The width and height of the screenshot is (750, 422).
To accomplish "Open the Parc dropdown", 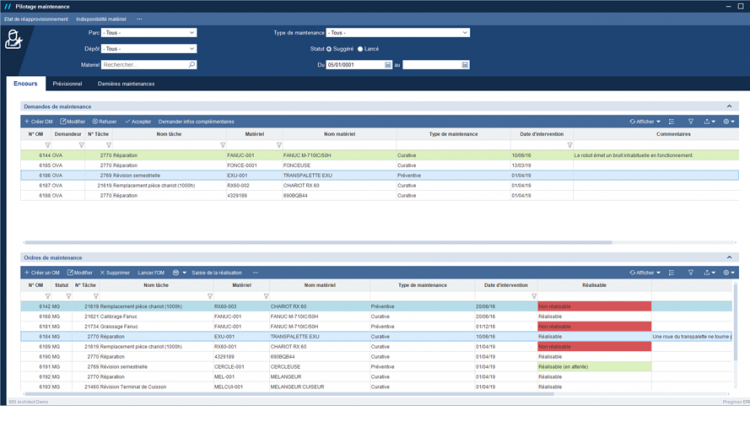I will [148, 32].
